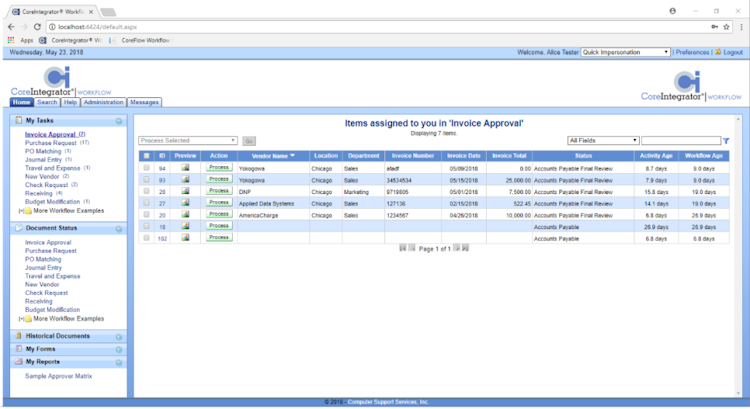This screenshot has height=409, width=750.
Task: Open Check Request in My Tasks
Action: (46, 185)
